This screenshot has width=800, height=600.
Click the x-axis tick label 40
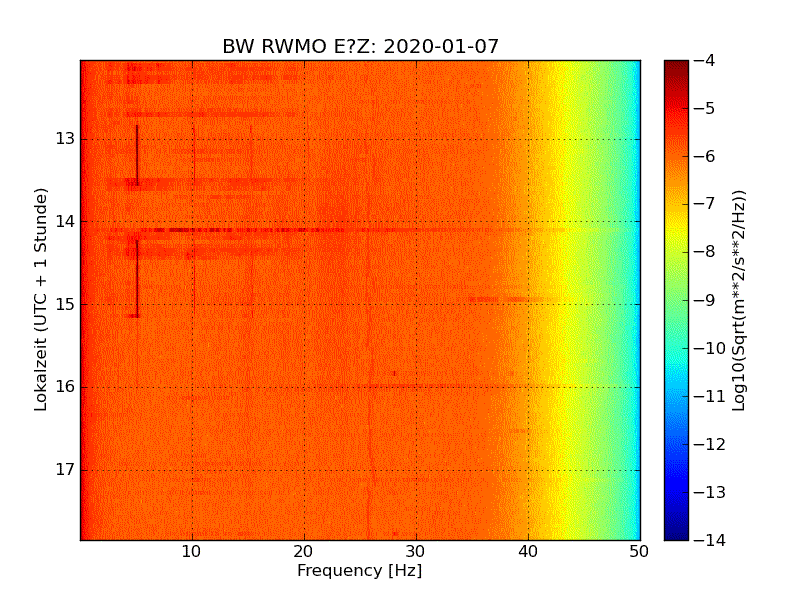pos(528,552)
